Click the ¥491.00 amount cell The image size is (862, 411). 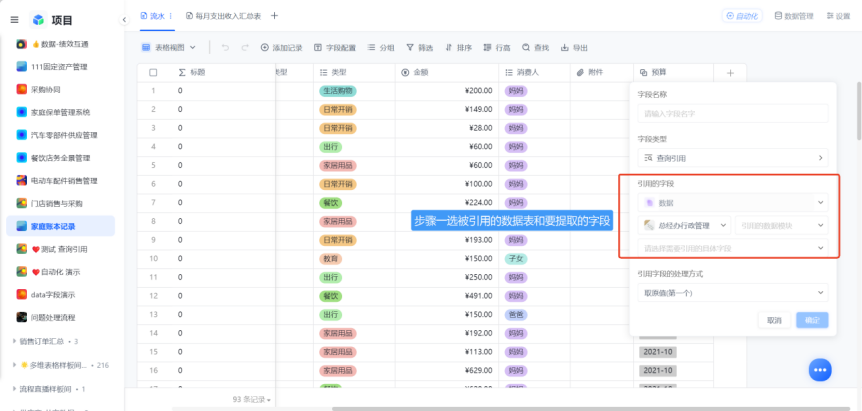point(447,296)
